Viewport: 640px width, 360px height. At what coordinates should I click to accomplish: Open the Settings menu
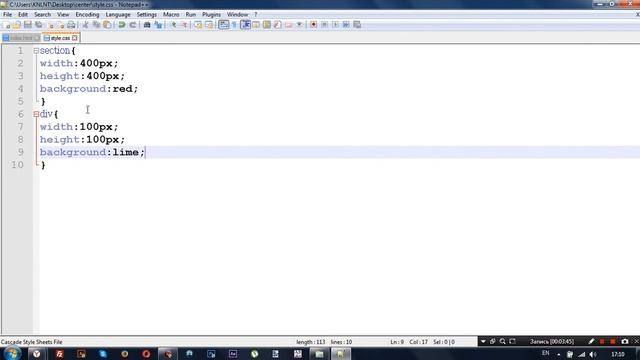click(147, 15)
